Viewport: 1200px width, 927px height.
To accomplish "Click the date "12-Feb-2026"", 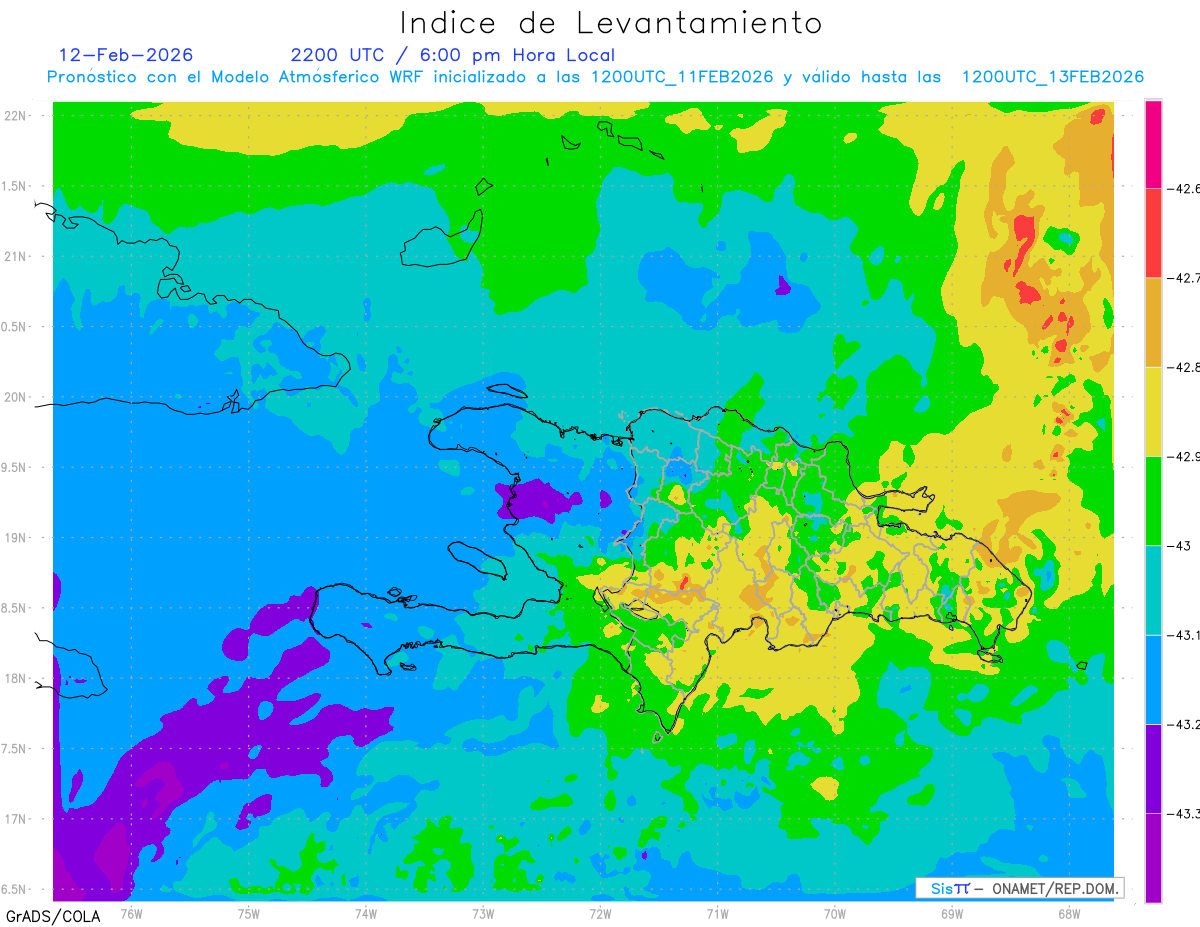I will [x=126, y=55].
